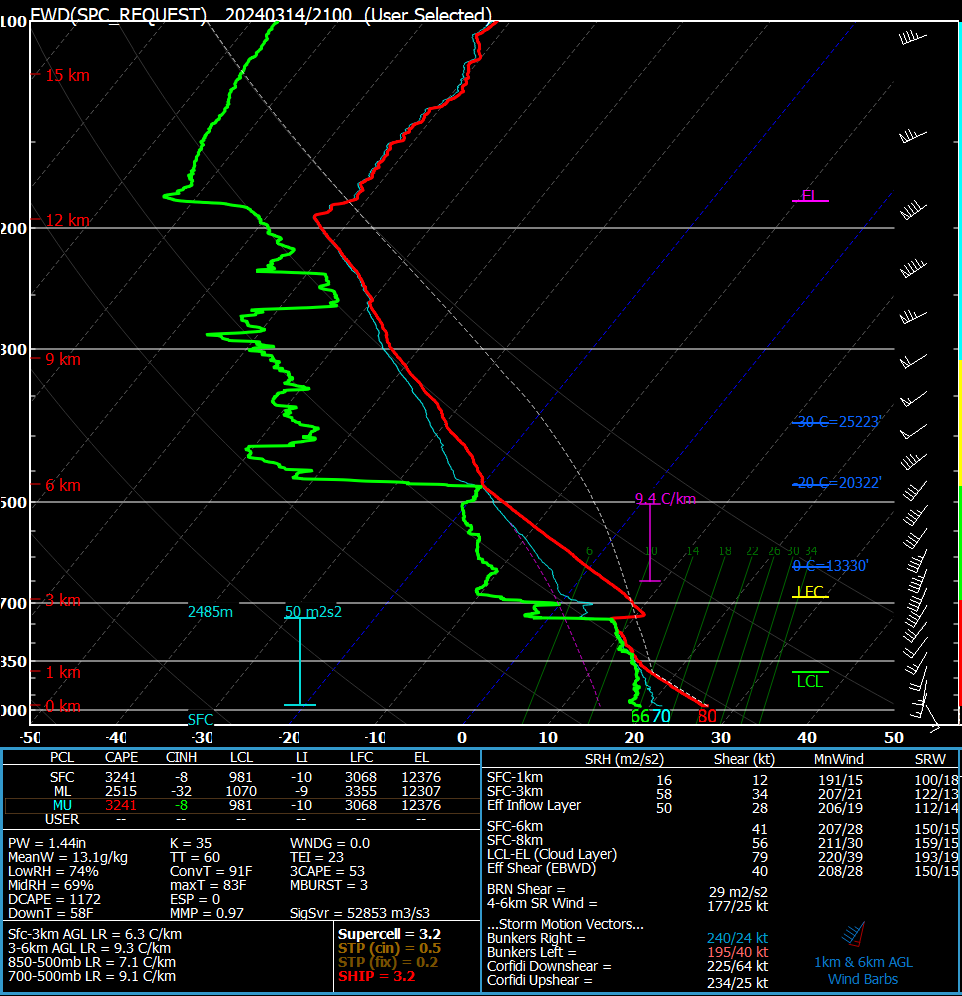Click ML parcel EL value 12307
This screenshot has width=962, height=996.
[421, 791]
